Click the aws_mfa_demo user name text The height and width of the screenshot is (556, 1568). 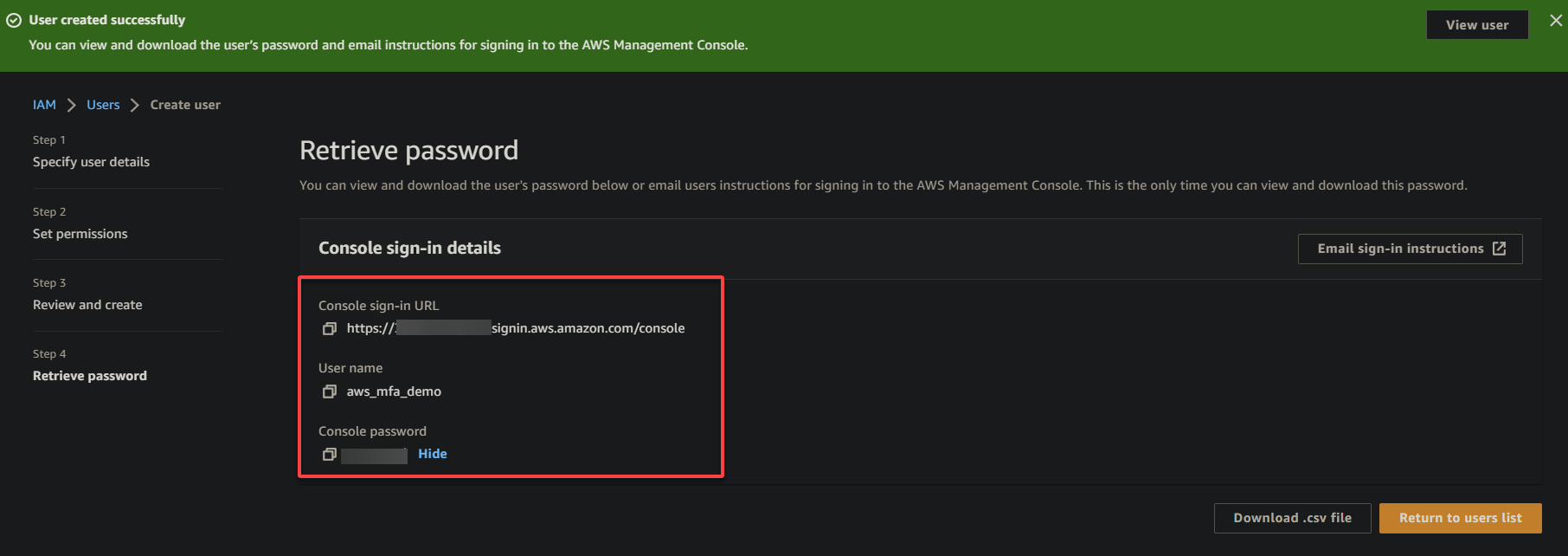(x=394, y=391)
